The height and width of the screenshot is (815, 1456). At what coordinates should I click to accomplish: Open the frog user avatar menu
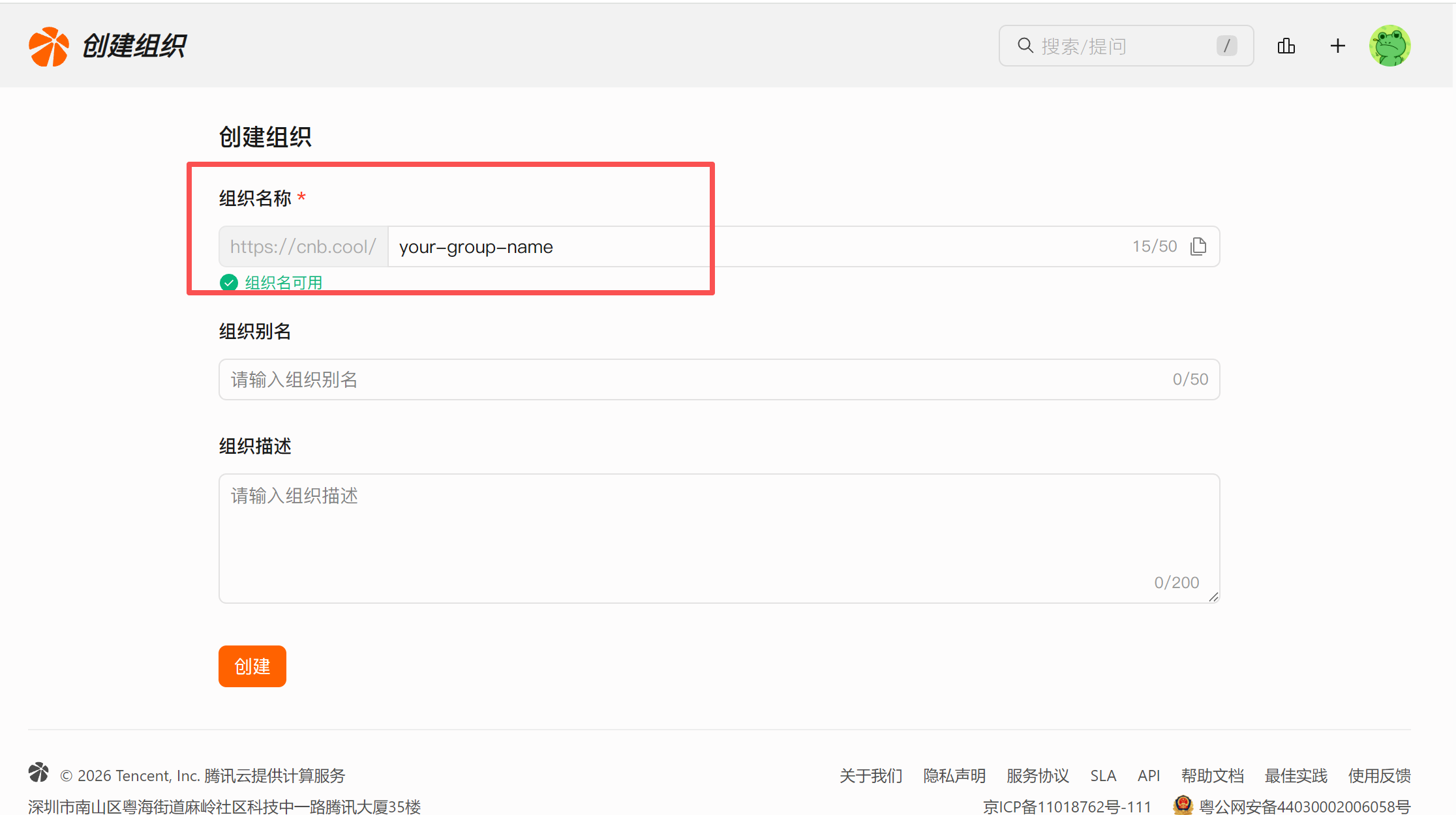tap(1389, 46)
